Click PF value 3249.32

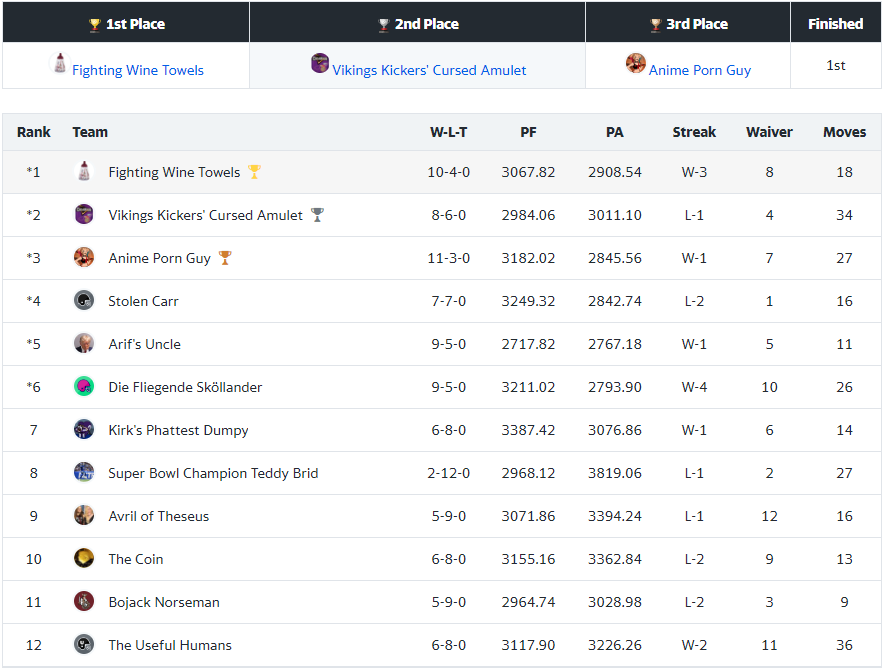pyautogui.click(x=528, y=301)
